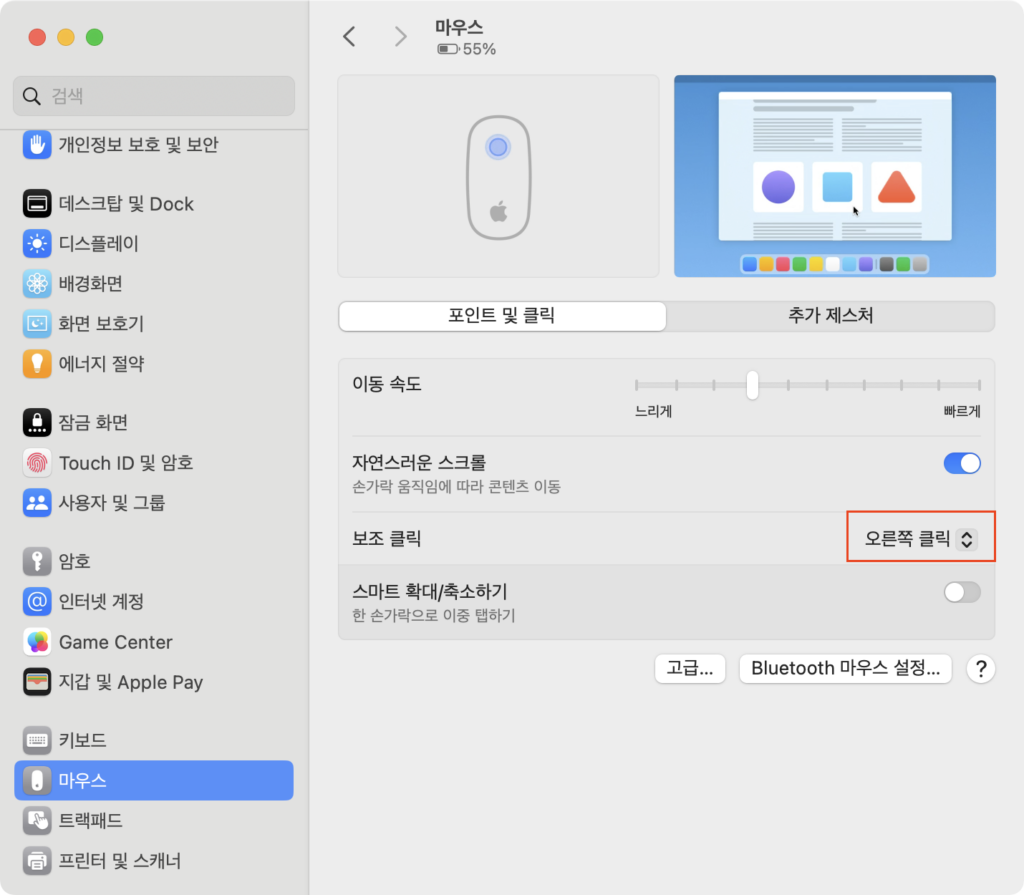Click the Wallet & Apple Pay icon
The image size is (1024, 895).
pyautogui.click(x=37, y=682)
